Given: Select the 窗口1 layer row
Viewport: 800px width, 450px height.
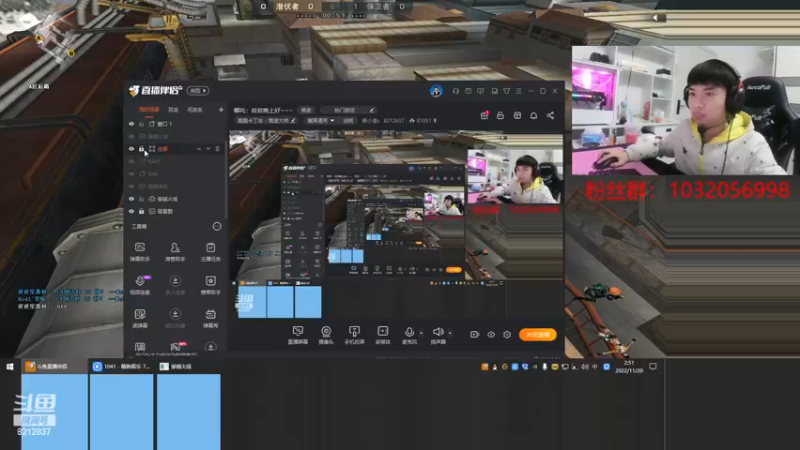Looking at the screenshot, I should point(174,124).
